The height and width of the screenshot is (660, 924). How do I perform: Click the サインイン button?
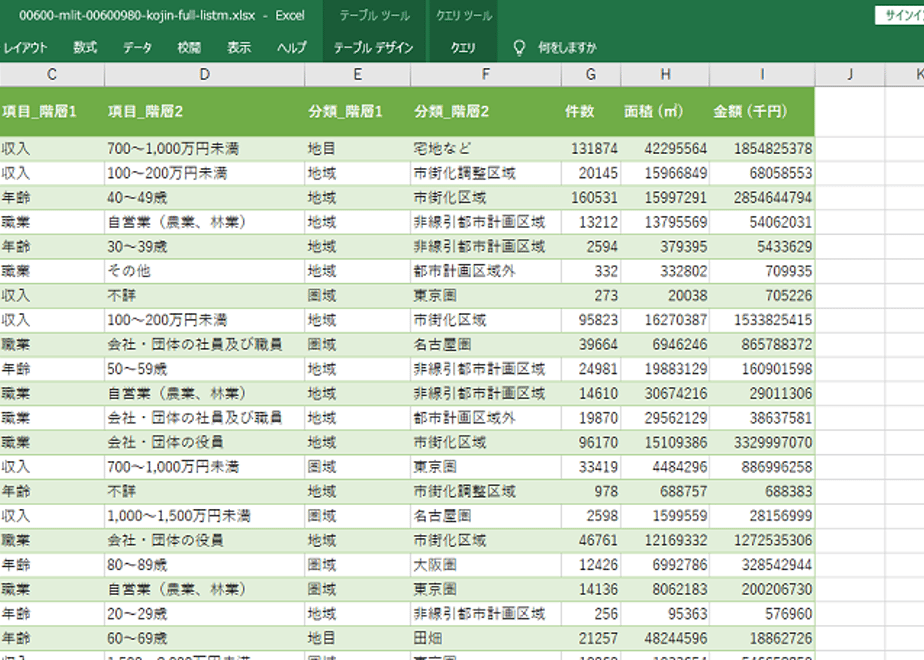[899, 15]
